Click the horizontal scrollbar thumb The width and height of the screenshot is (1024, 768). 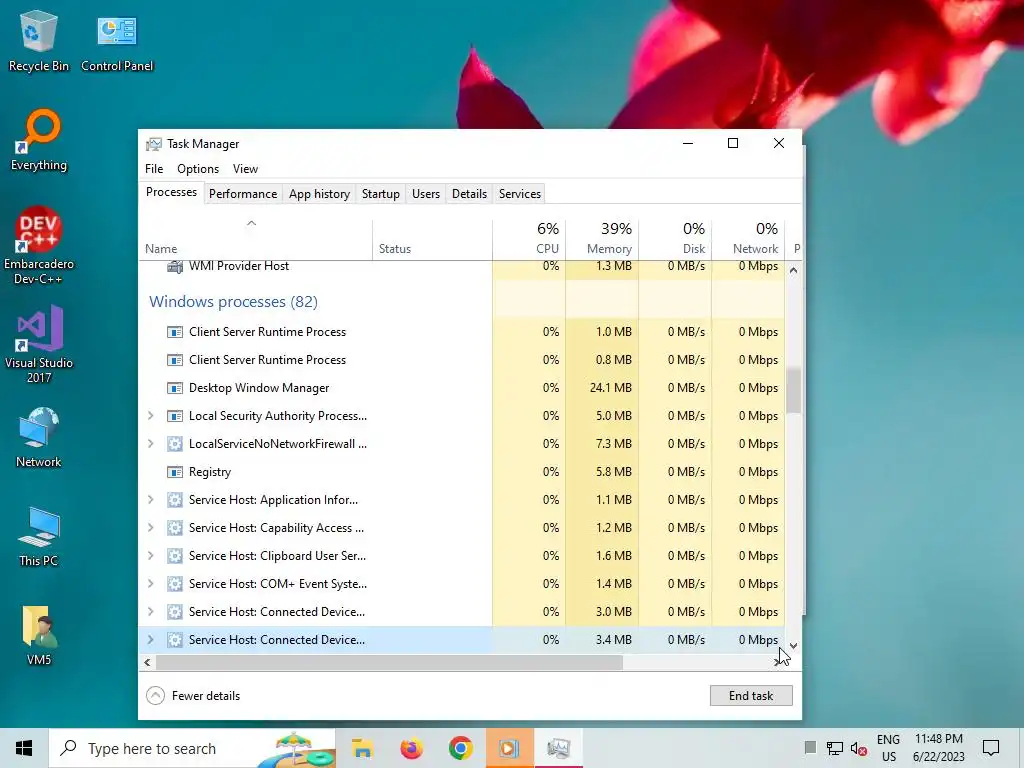389,662
